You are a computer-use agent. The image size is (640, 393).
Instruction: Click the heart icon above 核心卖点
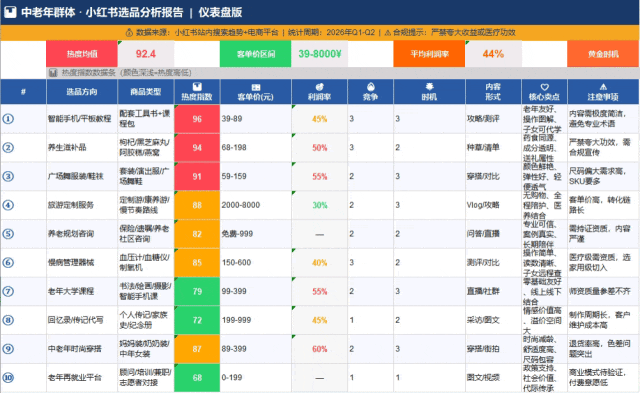544,87
